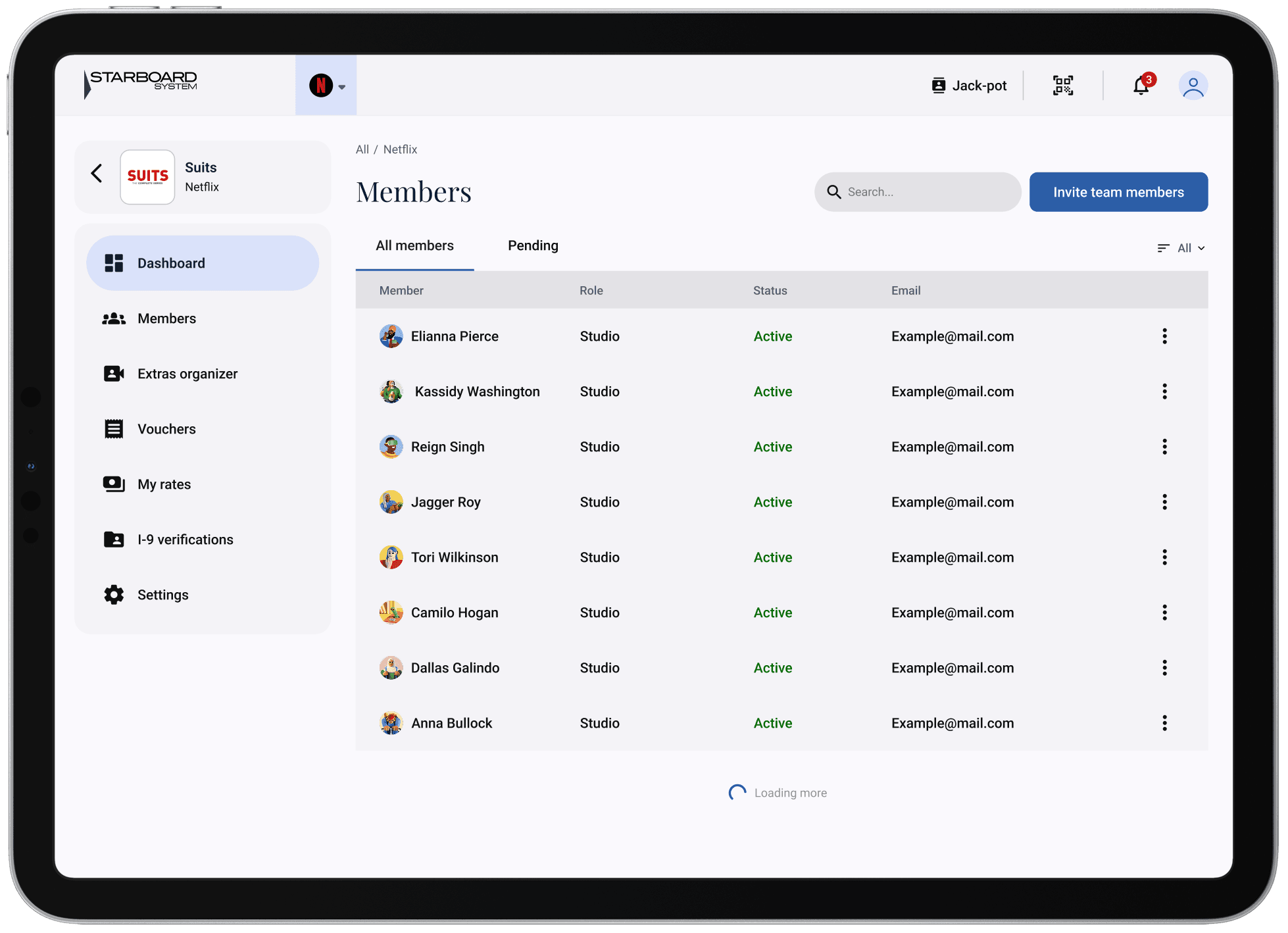Open Settings gear in the sidebar
Viewport: 1288px width, 933px height.
coord(162,595)
